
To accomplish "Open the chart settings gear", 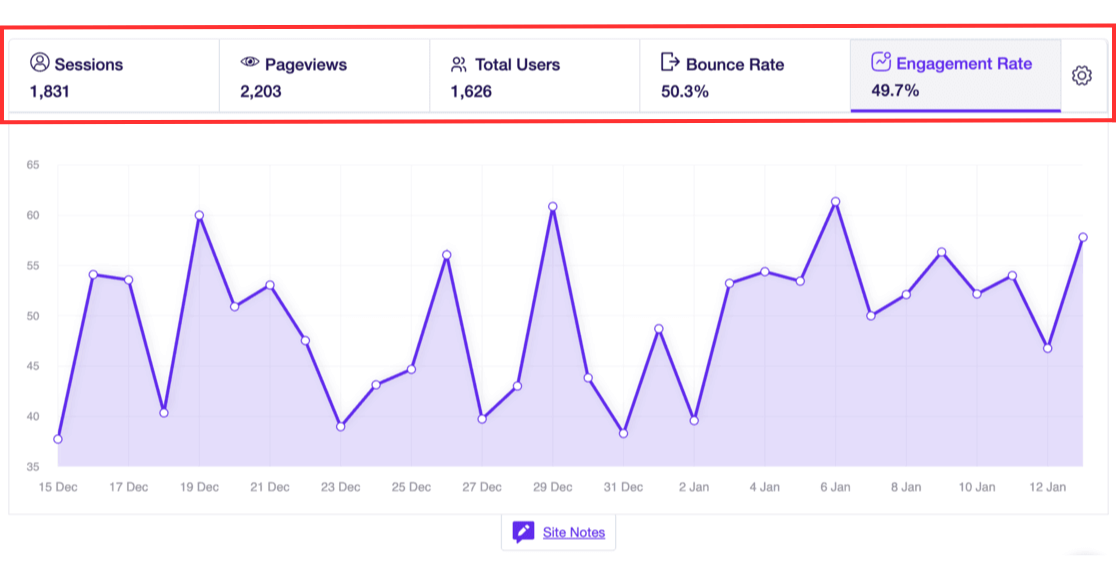I will 1082,75.
